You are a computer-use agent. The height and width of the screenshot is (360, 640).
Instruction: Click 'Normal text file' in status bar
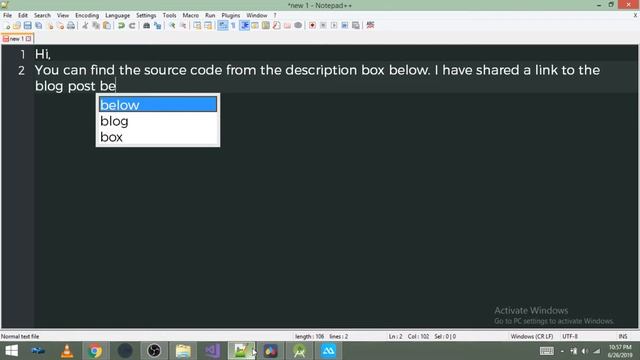pyautogui.click(x=20, y=336)
